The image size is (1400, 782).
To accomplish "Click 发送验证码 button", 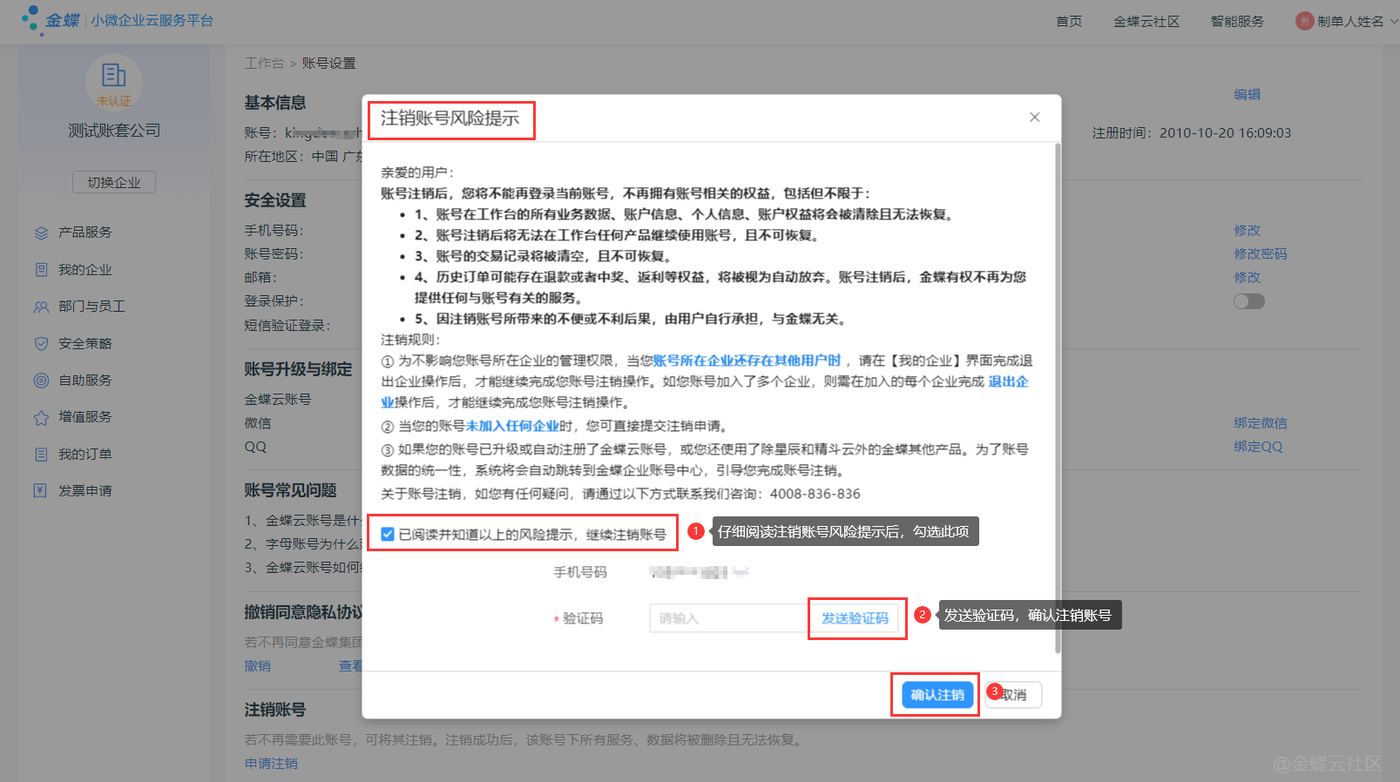I will (x=855, y=618).
